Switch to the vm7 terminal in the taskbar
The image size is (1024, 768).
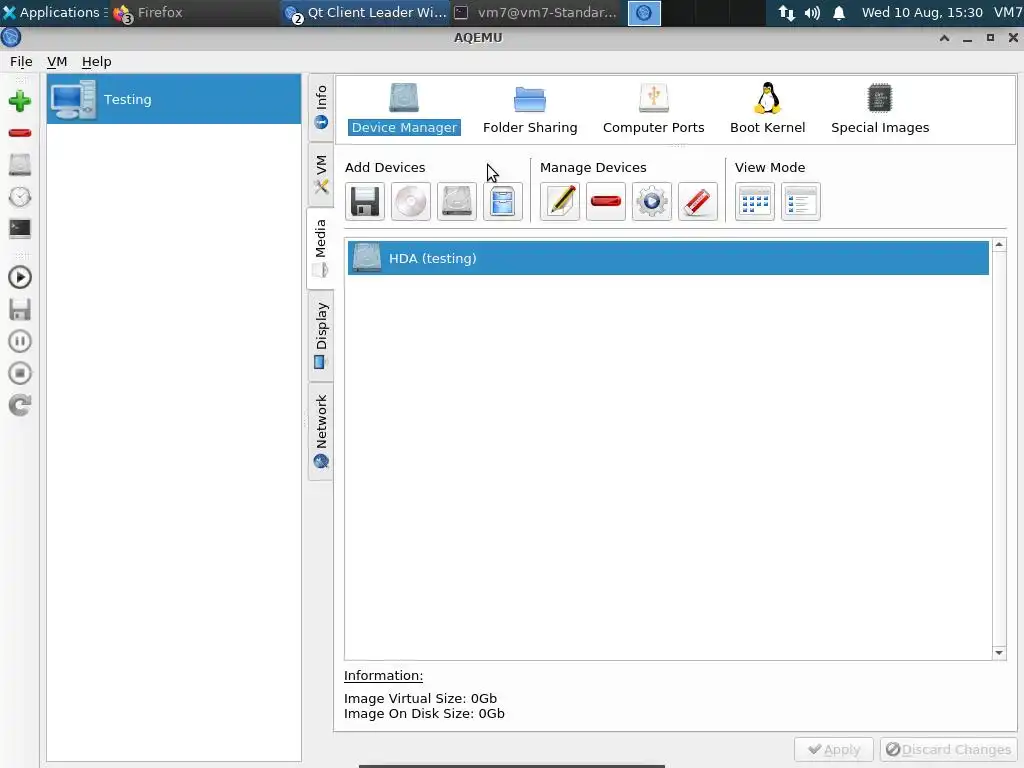(x=536, y=12)
